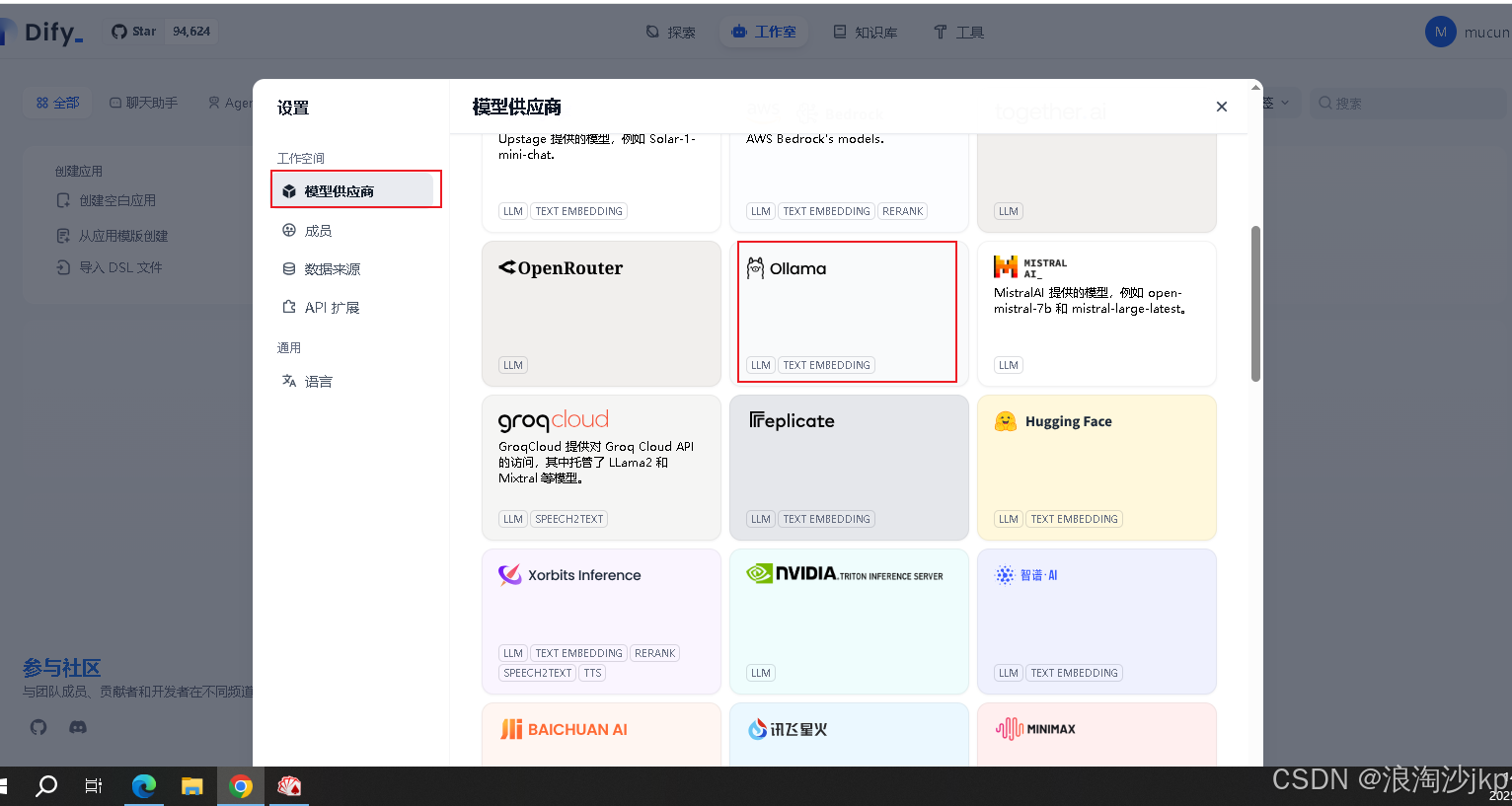Click 导入 DSL 文件 link

[110, 267]
